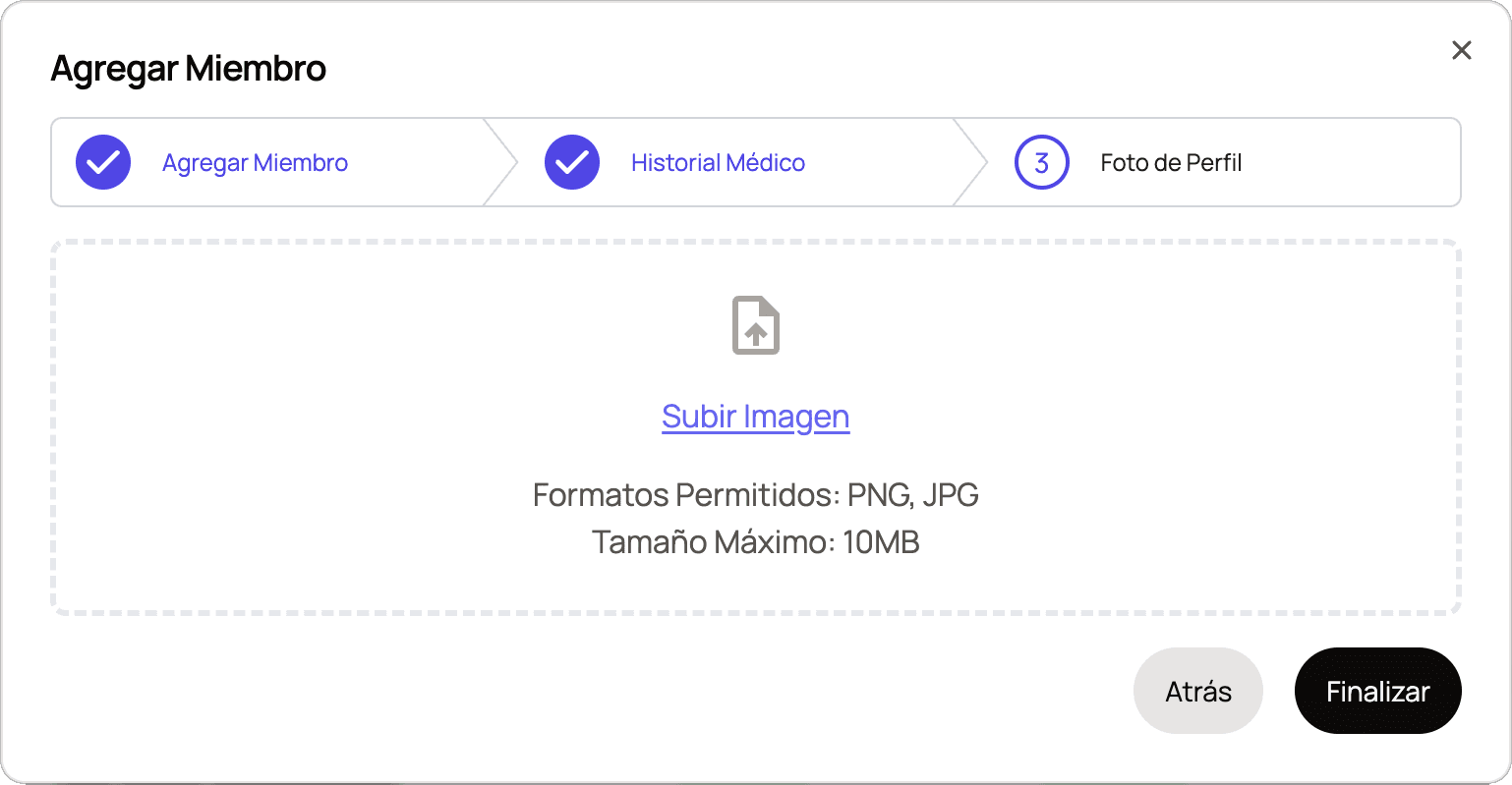This screenshot has width=1512, height=785.
Task: Select the Agregar Miembro dialog title
Action: coord(189,68)
